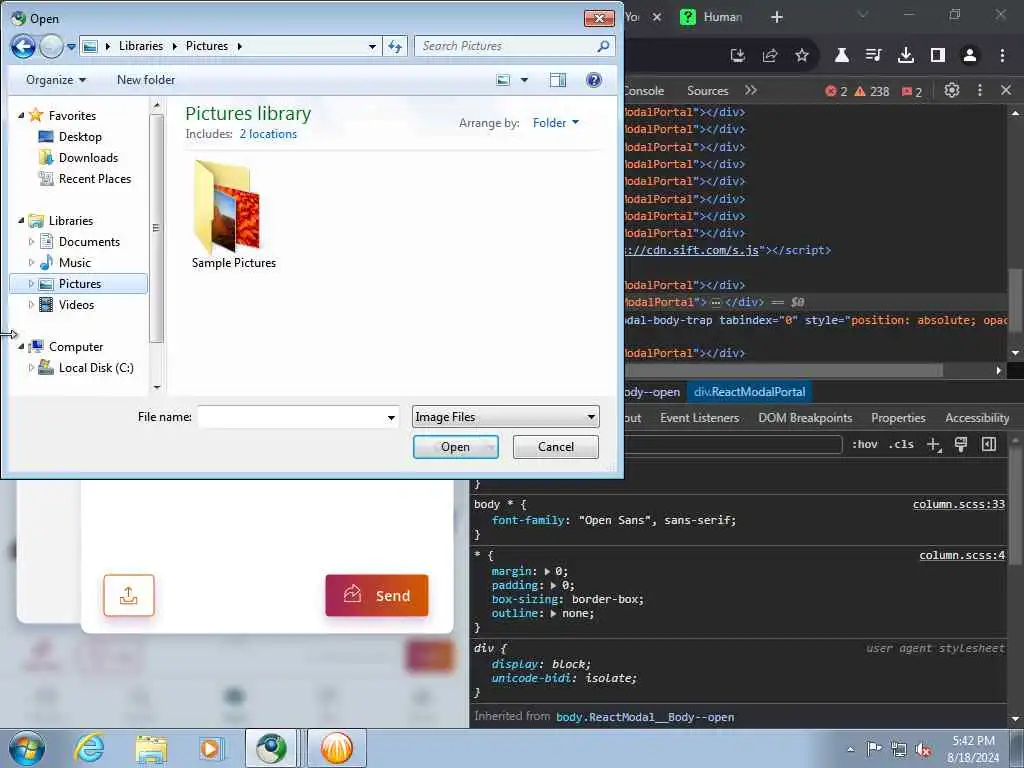Click the div.ReactModalPortal breadcrumb
The image size is (1024, 768).
tap(749, 392)
